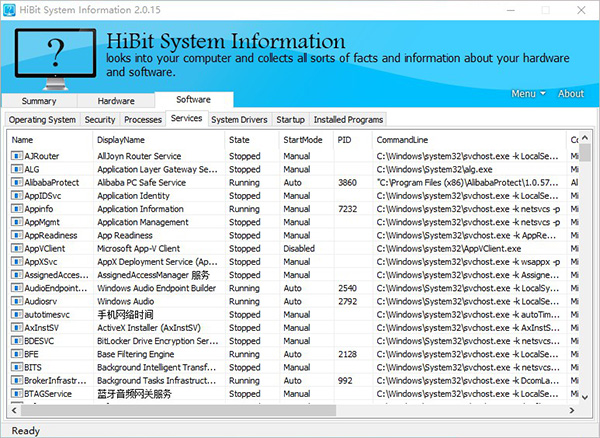Sort by the DisplayName column header
600x438 pixels.
[158, 140]
